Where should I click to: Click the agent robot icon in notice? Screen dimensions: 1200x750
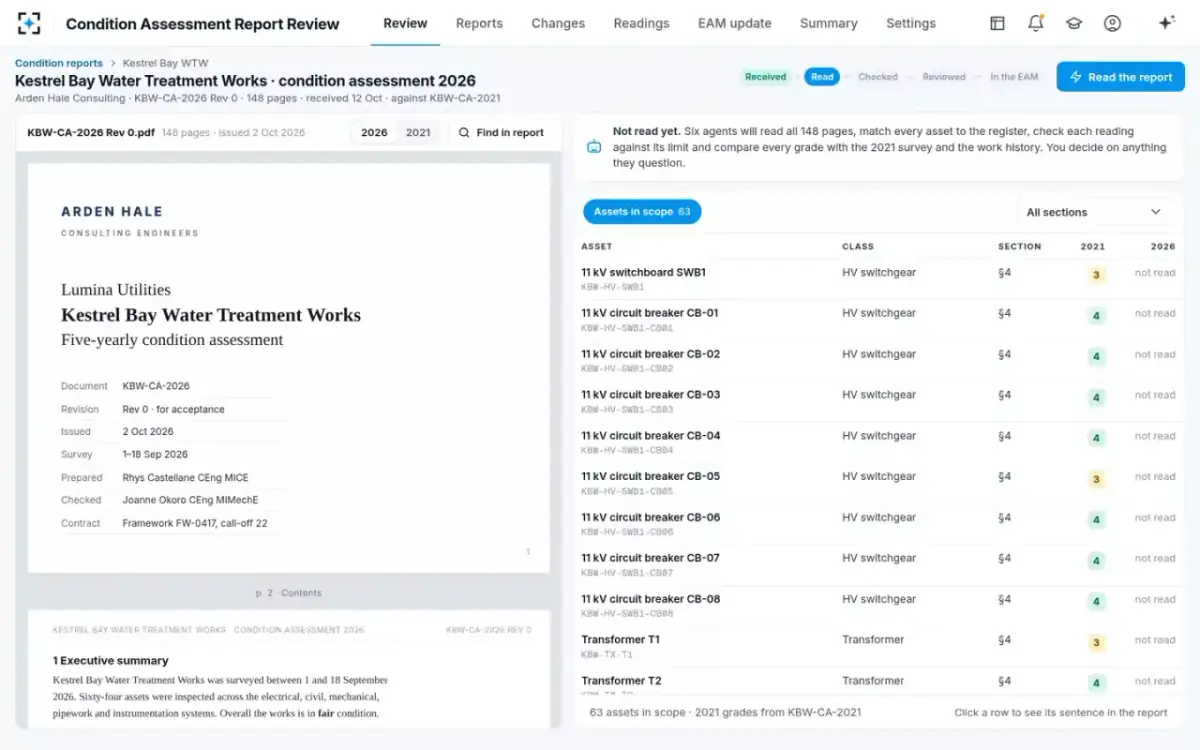pos(594,147)
